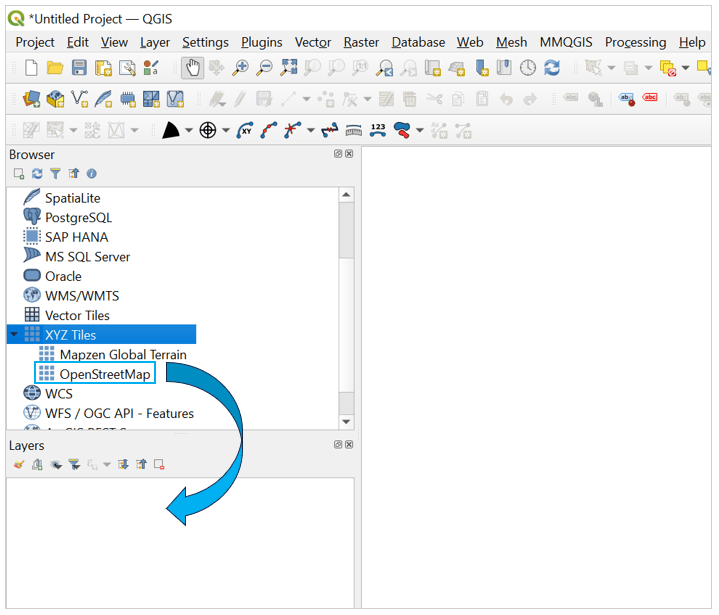Click the Zoom In magnifier tool
Viewport: 719px width, 615px height.
point(240,68)
